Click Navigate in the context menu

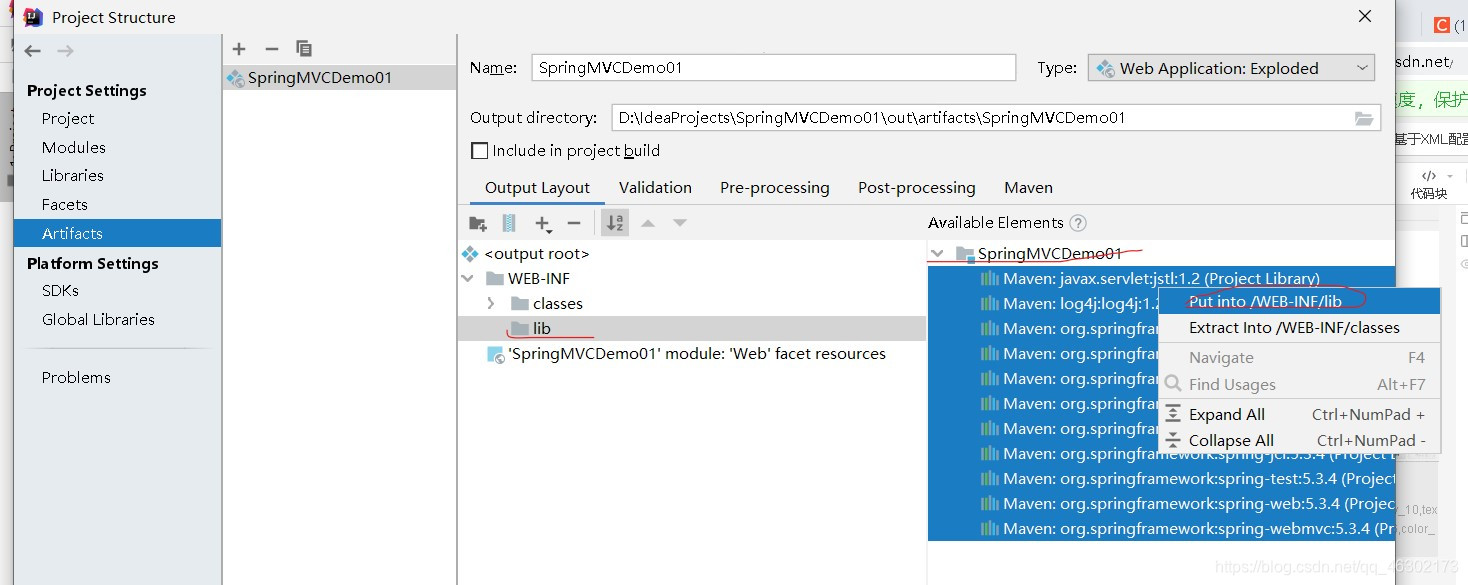[x=1299, y=357]
